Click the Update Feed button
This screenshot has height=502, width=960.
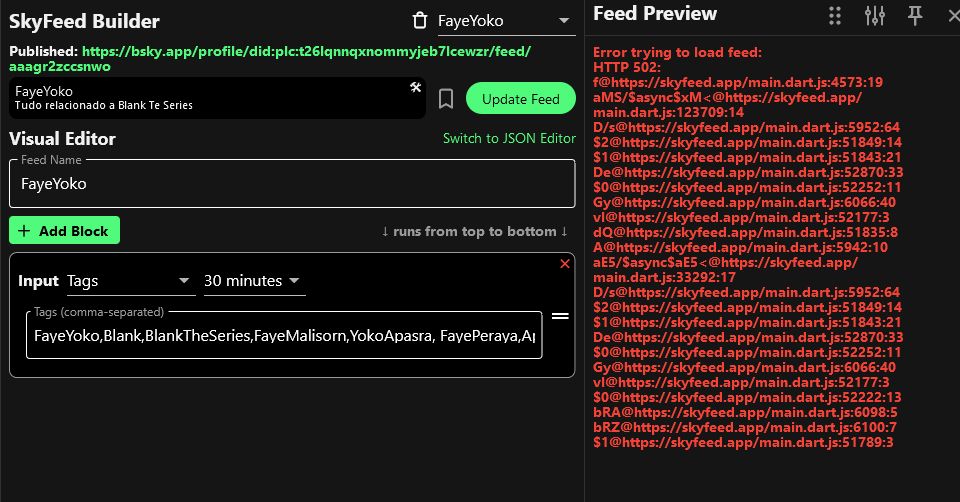coord(520,99)
